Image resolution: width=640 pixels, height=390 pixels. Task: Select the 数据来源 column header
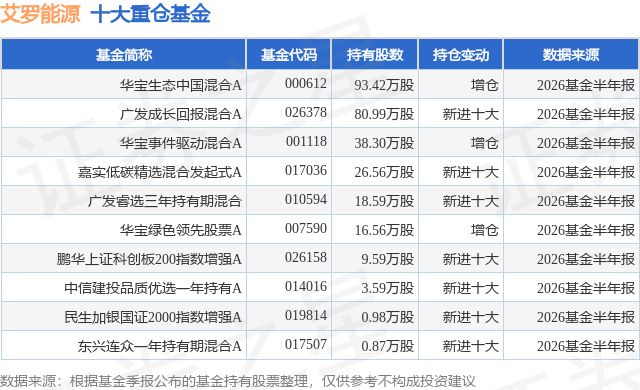coord(571,55)
